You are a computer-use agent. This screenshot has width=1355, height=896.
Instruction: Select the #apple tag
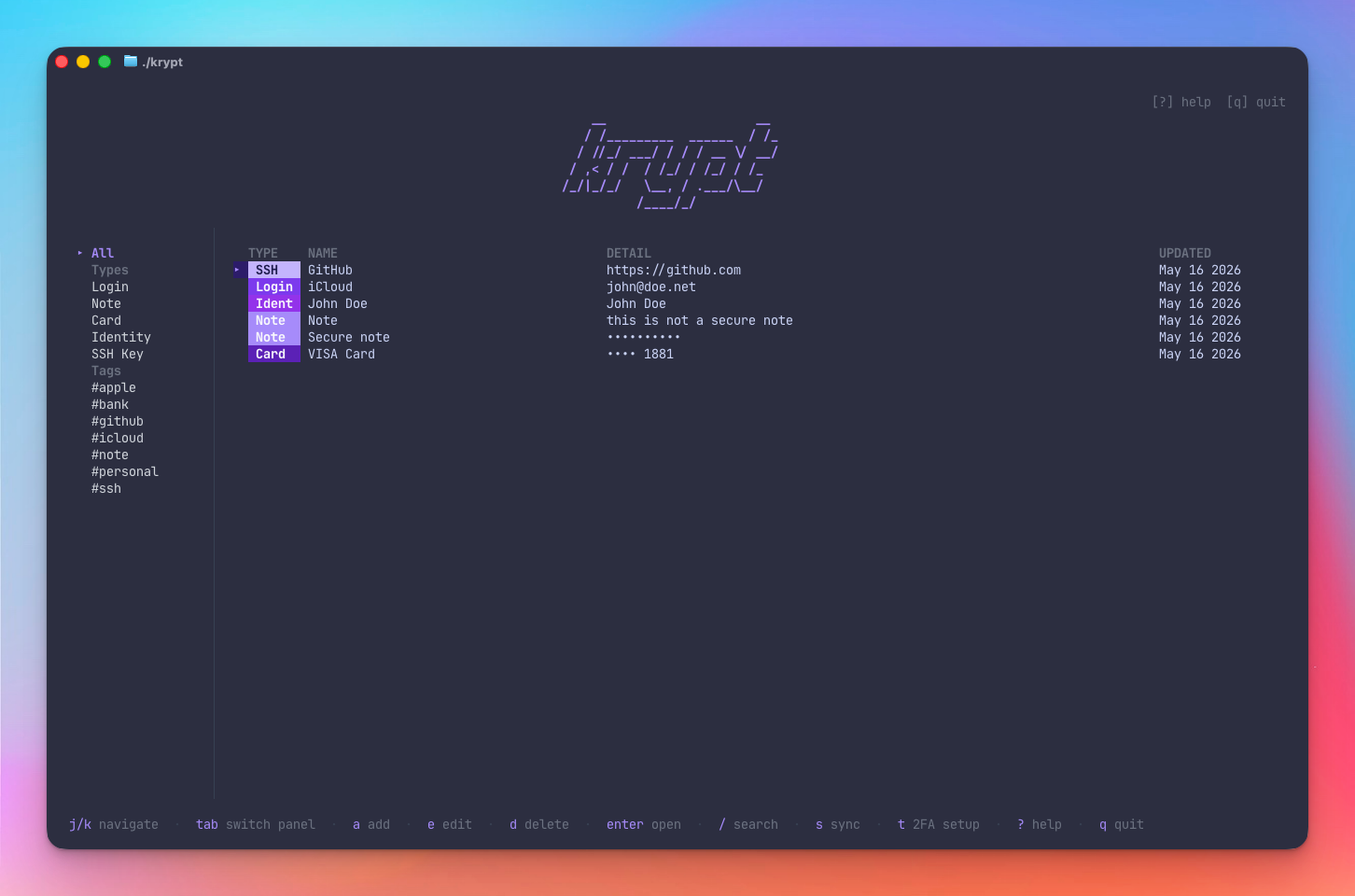(114, 387)
